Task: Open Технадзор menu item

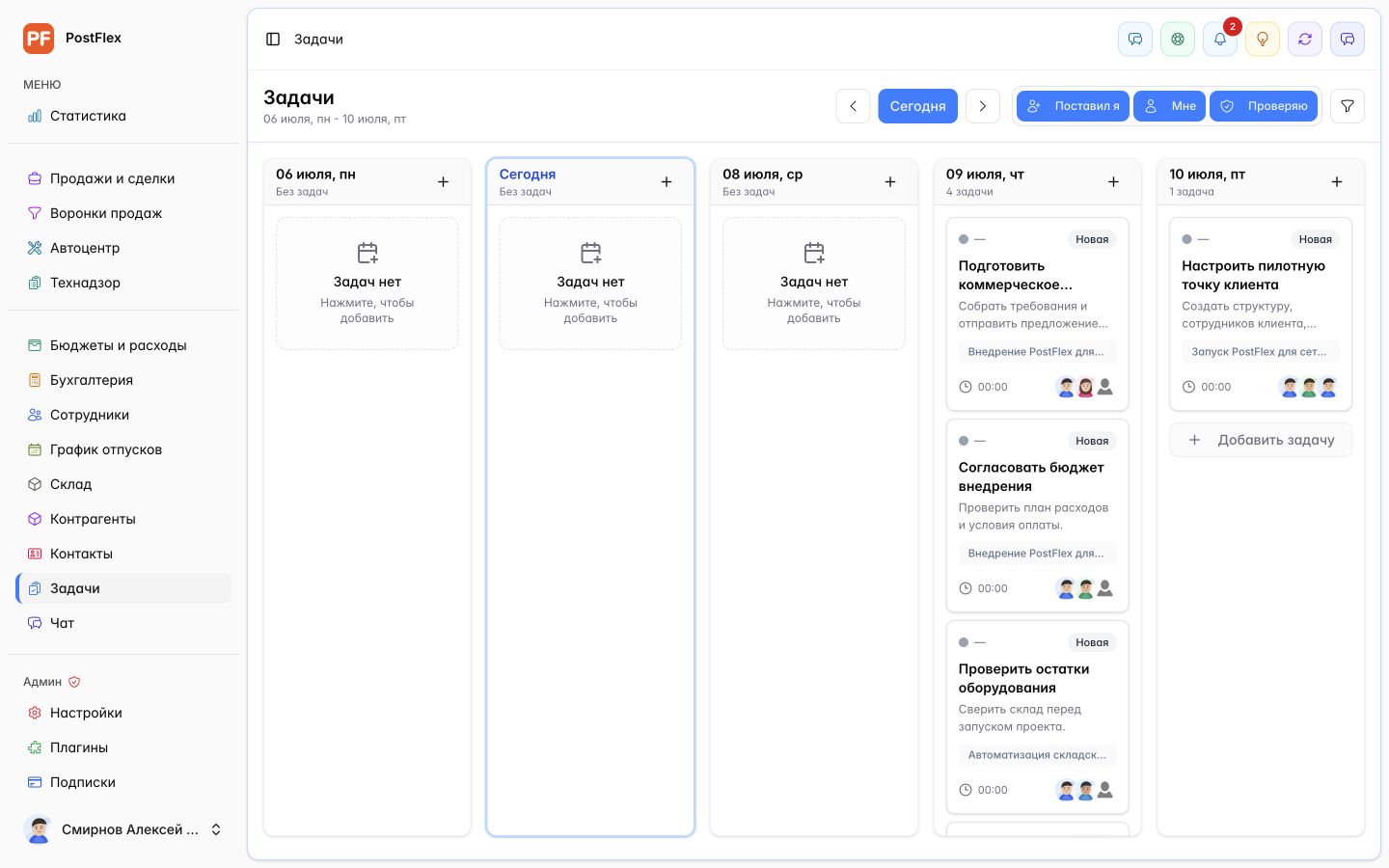Action: tap(123, 283)
